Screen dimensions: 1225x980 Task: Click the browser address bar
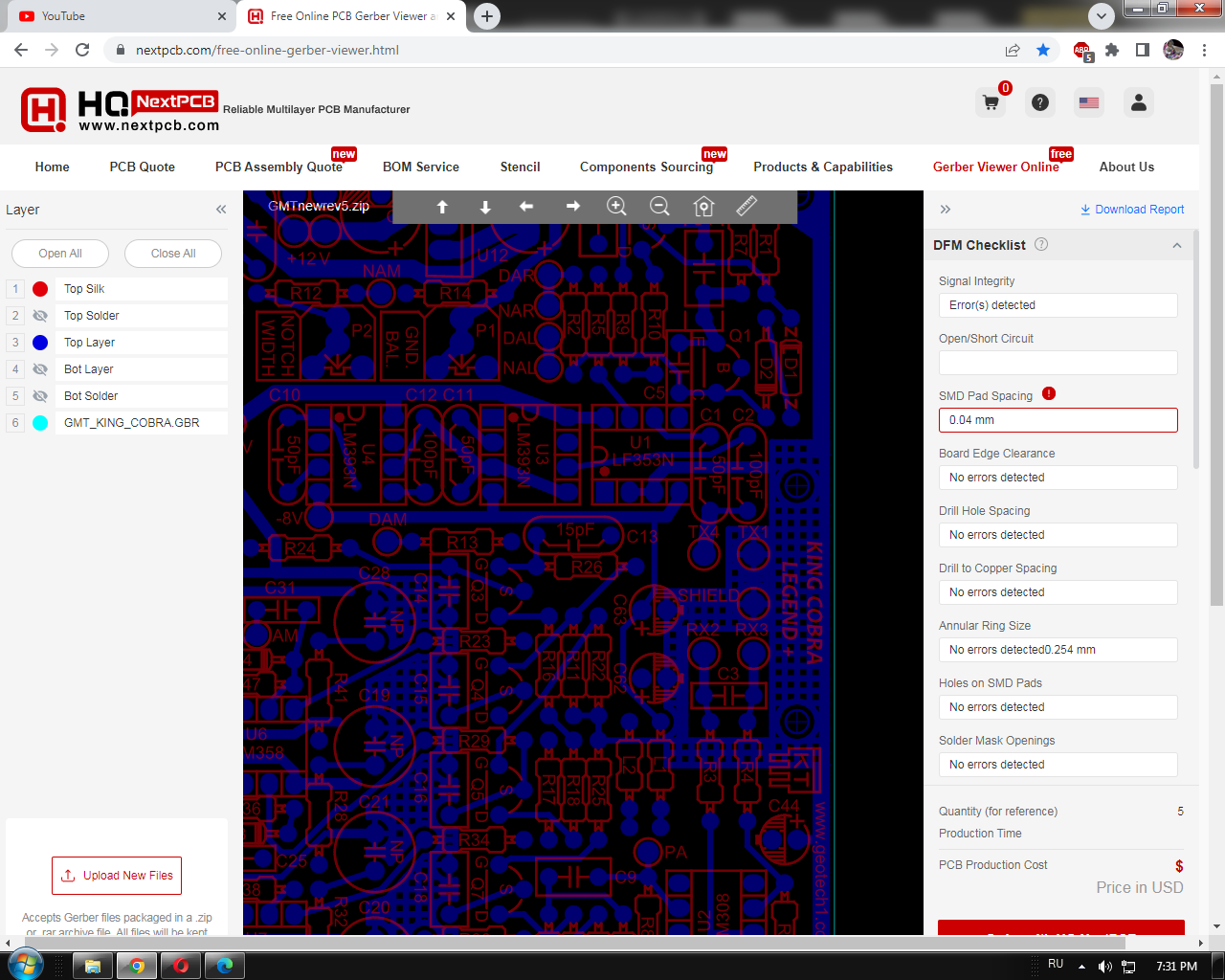tap(555, 50)
